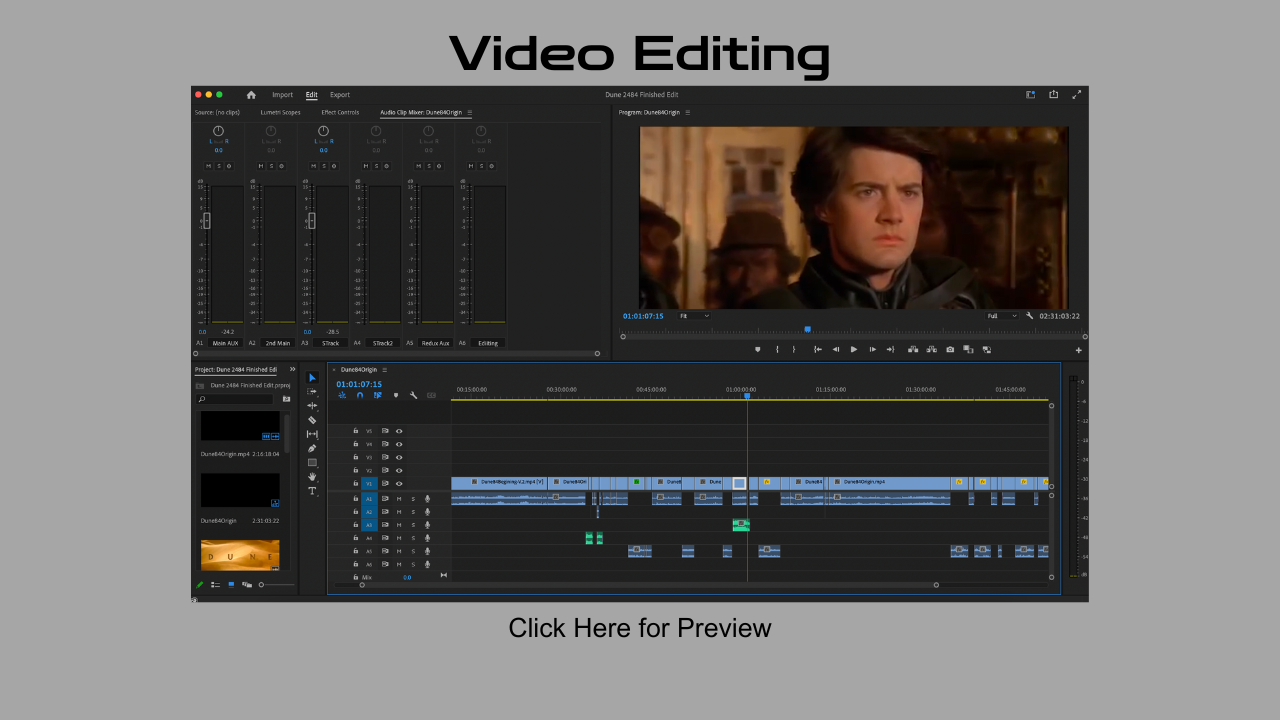Play the program monitor video
The width and height of the screenshot is (1280, 720).
[854, 349]
